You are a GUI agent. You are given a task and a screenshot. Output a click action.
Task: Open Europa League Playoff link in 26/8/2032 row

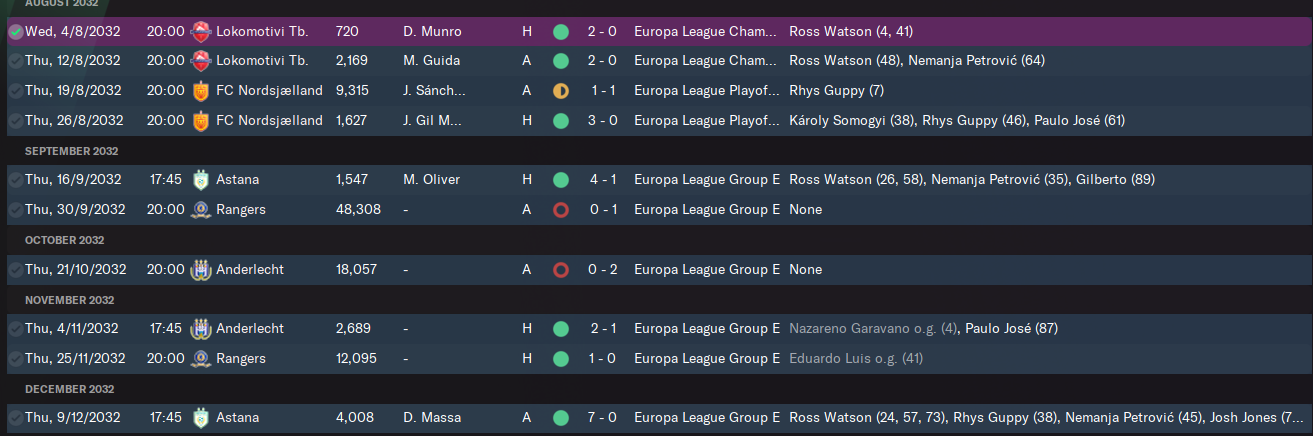[706, 121]
